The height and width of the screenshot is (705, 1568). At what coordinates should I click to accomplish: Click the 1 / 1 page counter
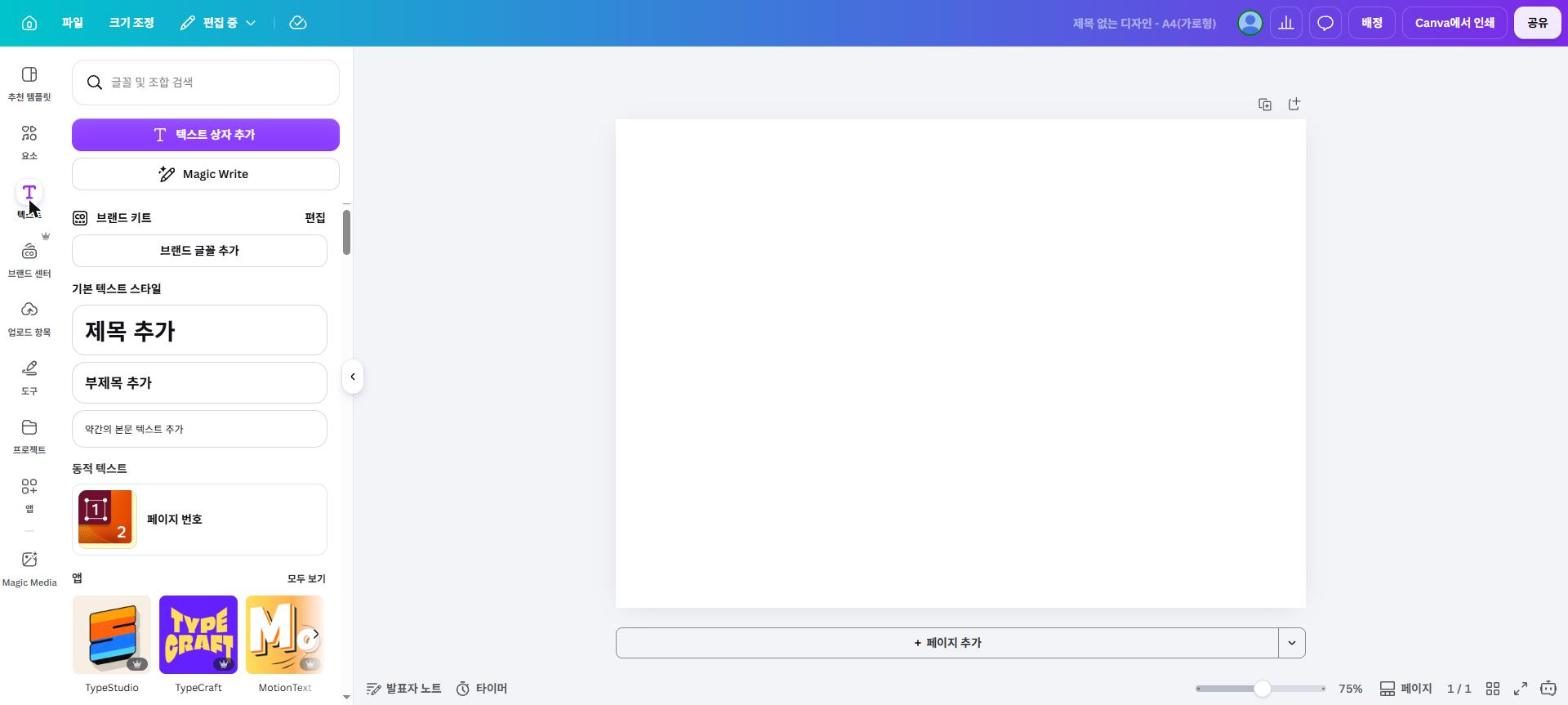point(1459,689)
